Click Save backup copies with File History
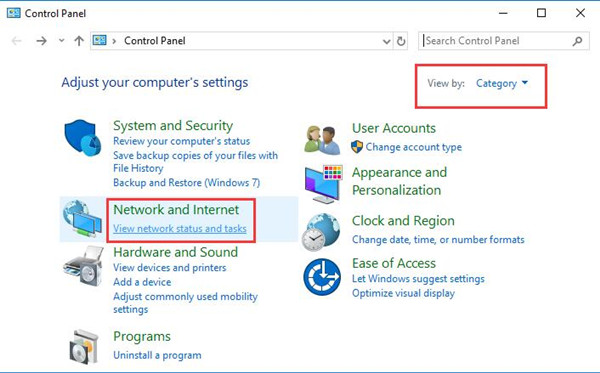The width and height of the screenshot is (600, 373). 195,162
